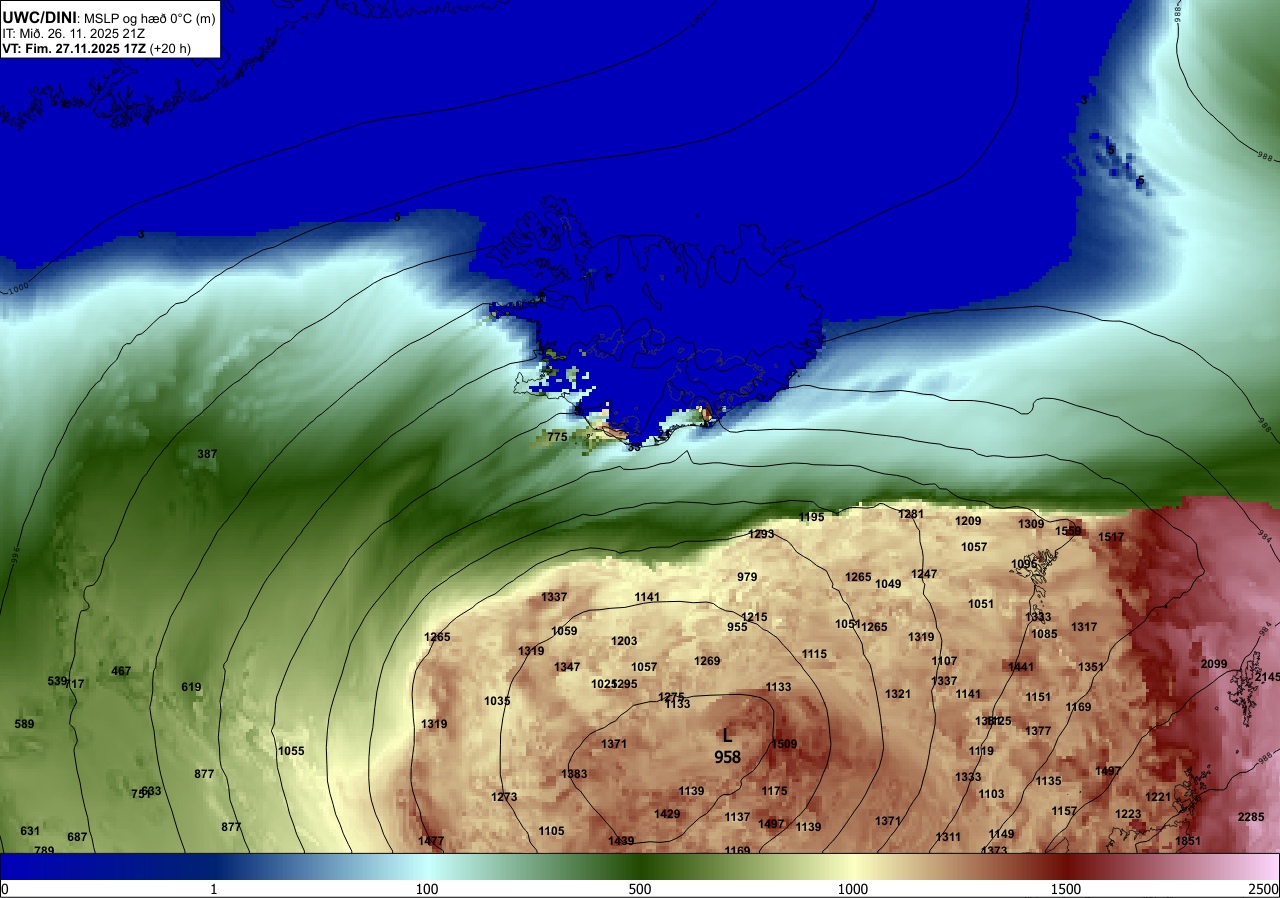The height and width of the screenshot is (898, 1280).
Task: Click the 2145 height label
Action: click(1266, 677)
